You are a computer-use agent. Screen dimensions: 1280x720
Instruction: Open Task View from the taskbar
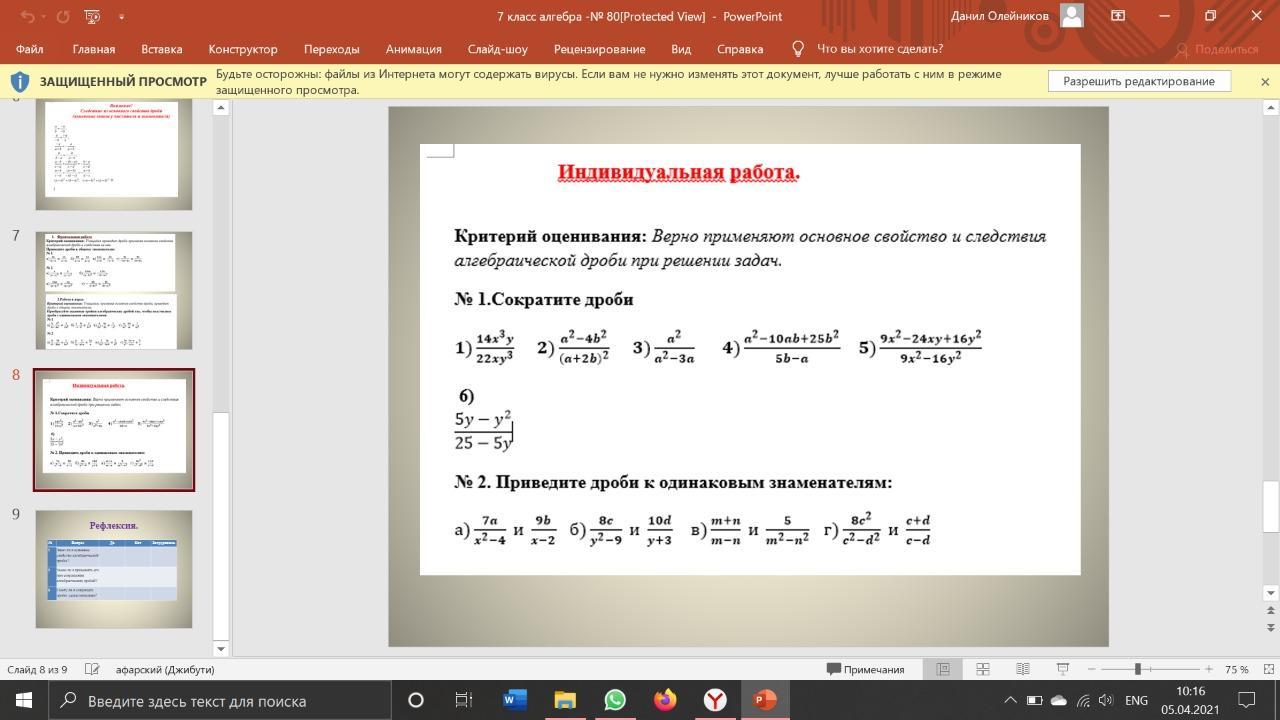pyautogui.click(x=464, y=700)
